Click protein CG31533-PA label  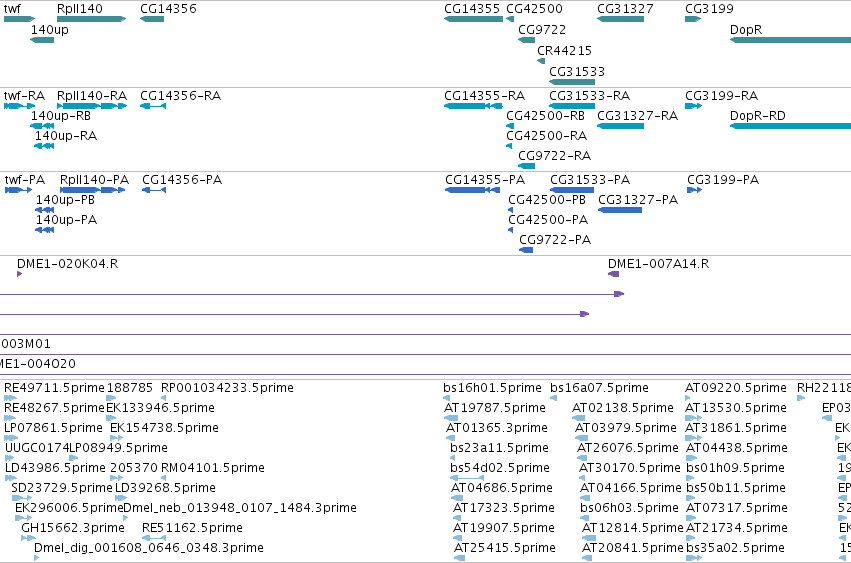590,180
